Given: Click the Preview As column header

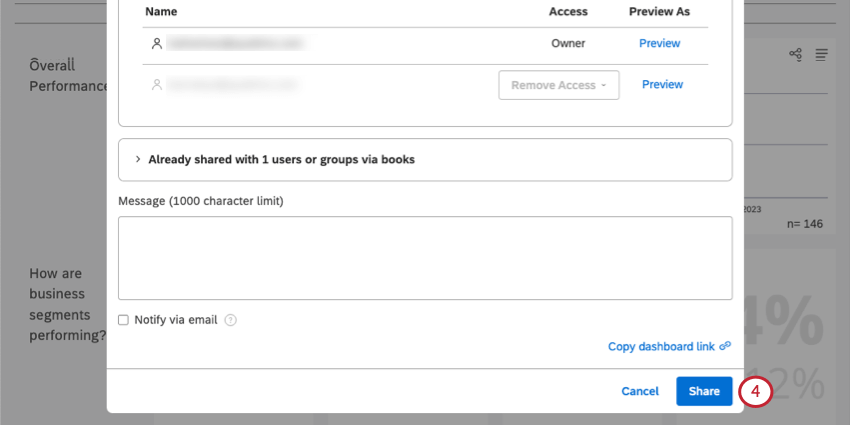Looking at the screenshot, I should pyautogui.click(x=659, y=12).
